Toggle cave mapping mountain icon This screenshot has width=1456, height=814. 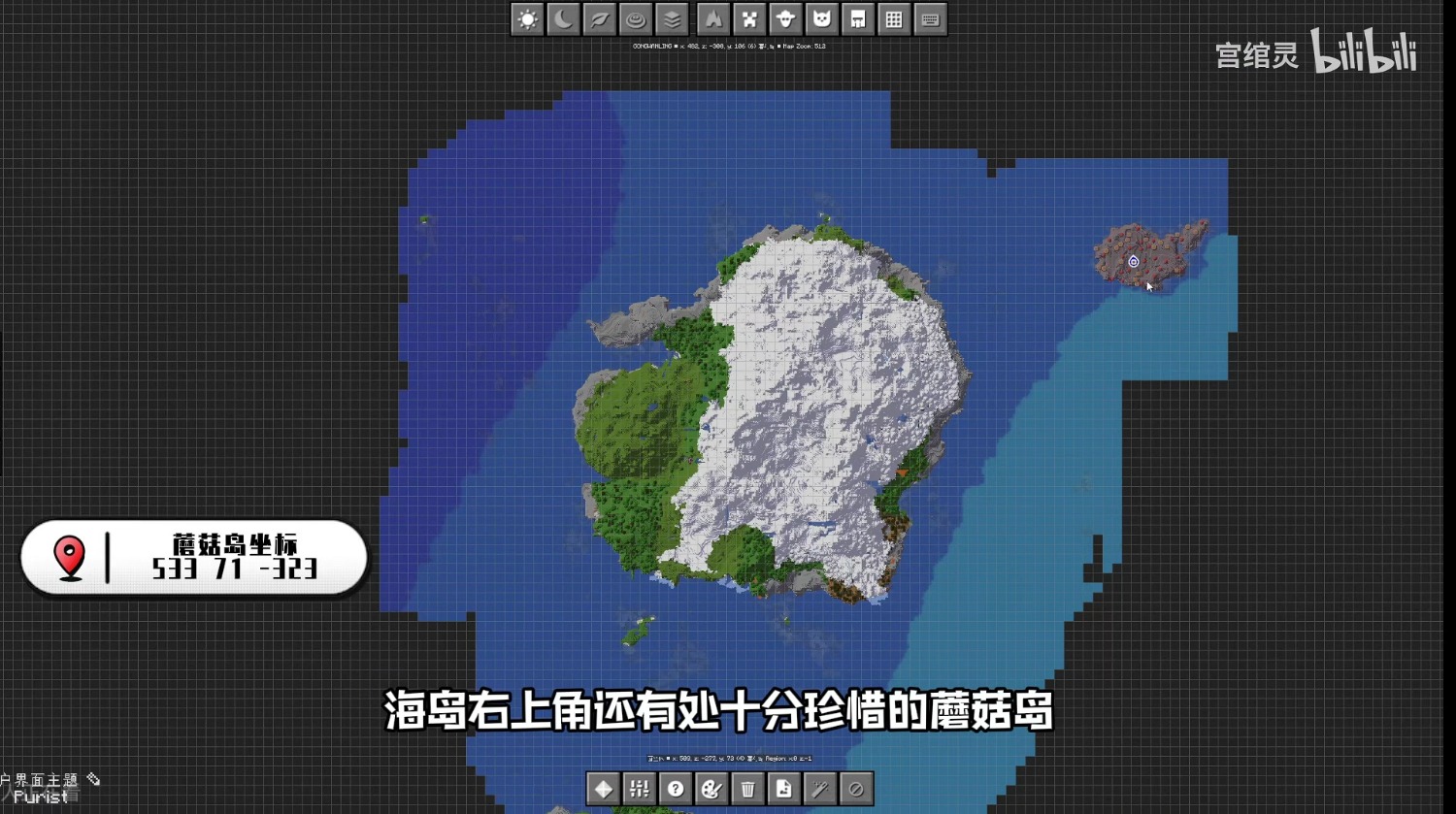[714, 19]
